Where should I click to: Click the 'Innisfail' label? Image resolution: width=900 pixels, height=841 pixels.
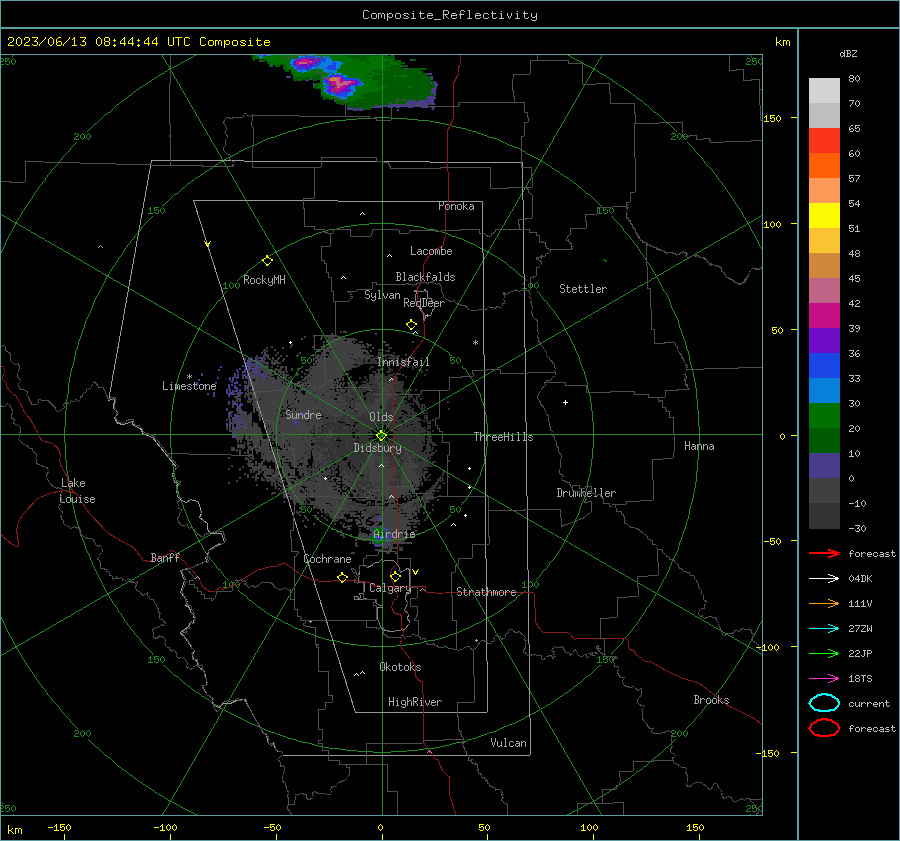pos(403,362)
